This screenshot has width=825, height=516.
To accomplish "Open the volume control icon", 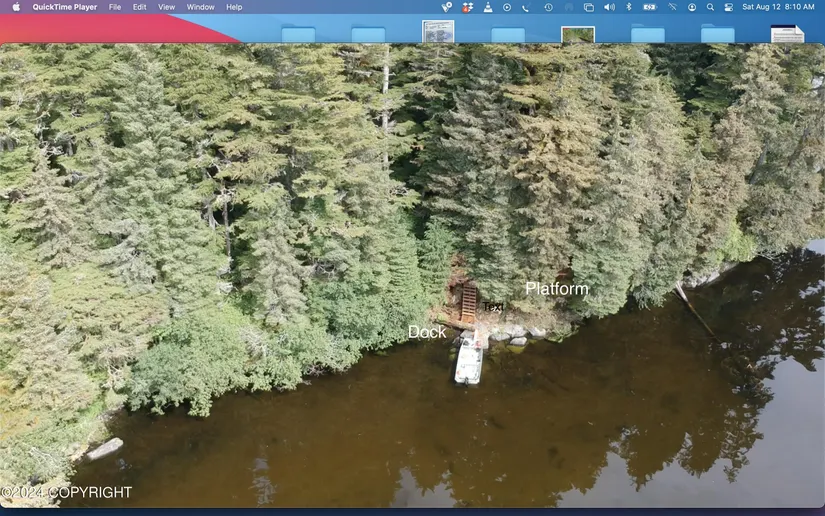I will 609,7.
